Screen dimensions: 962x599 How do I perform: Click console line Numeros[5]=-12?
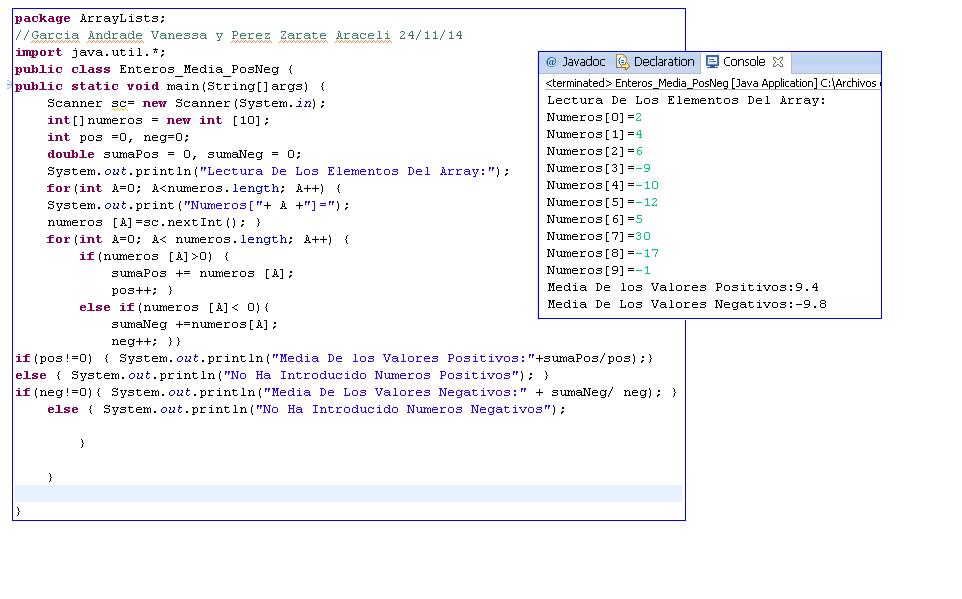[602, 203]
